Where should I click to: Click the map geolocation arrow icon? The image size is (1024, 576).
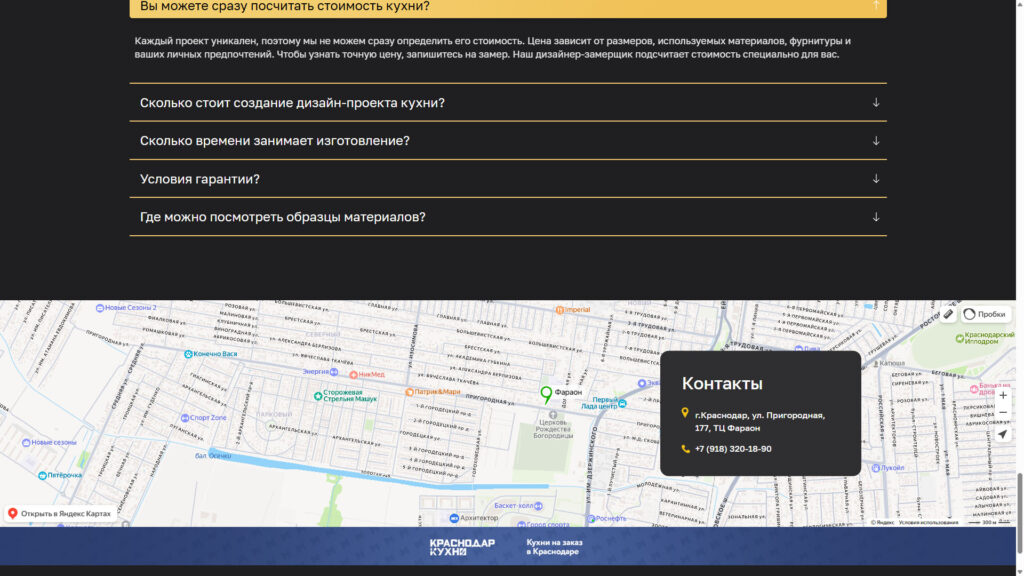(1002, 435)
